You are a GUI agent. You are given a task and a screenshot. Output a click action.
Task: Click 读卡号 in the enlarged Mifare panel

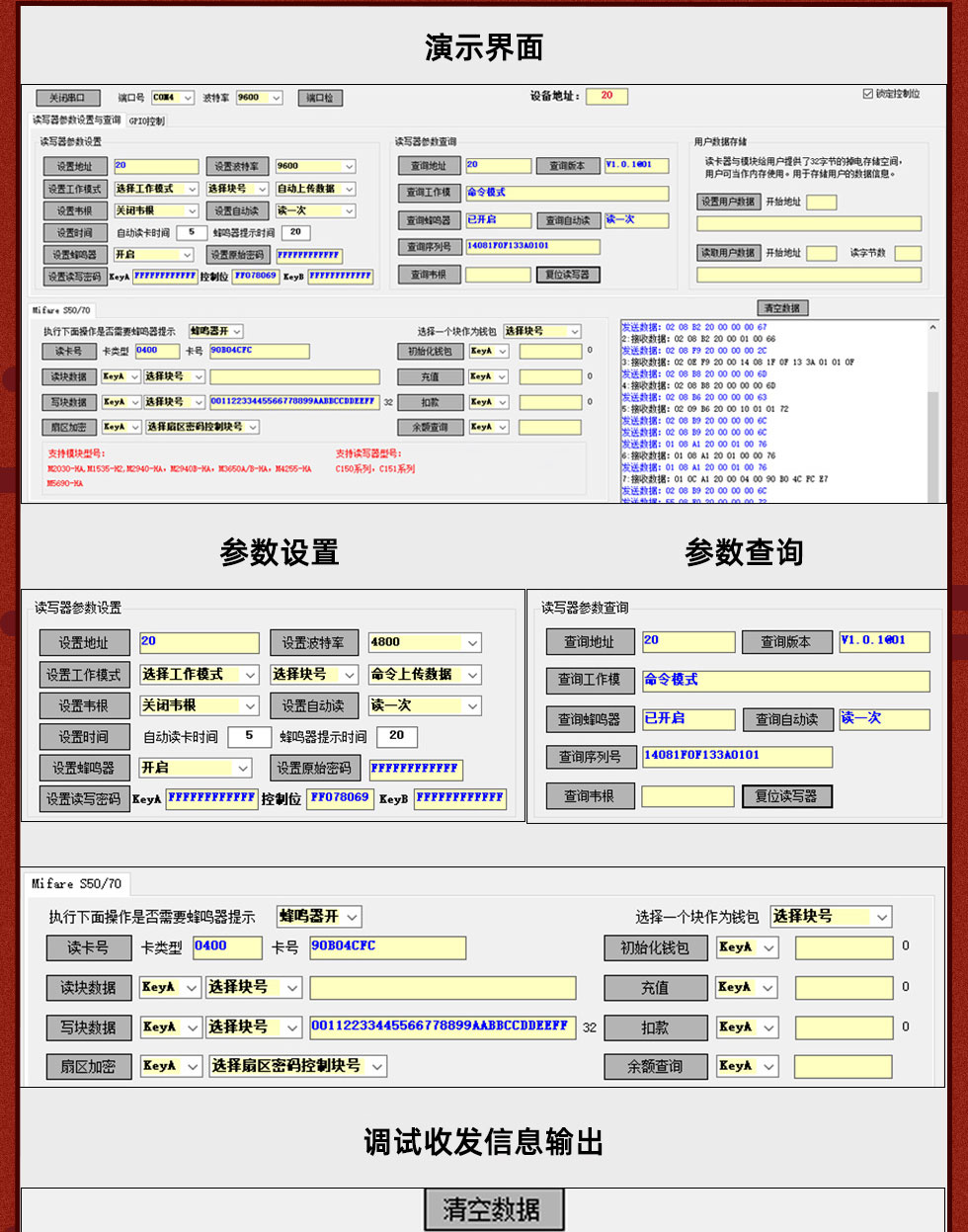pyautogui.click(x=88, y=948)
